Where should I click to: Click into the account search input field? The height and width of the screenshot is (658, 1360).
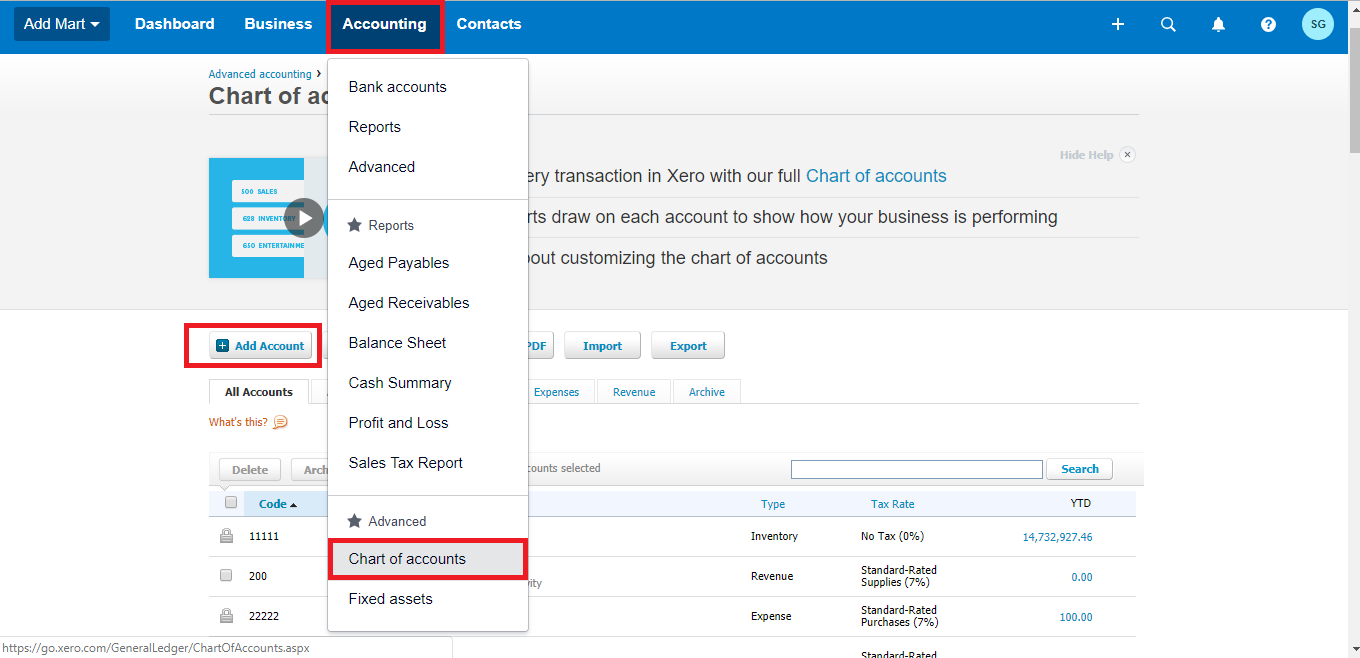(x=917, y=469)
